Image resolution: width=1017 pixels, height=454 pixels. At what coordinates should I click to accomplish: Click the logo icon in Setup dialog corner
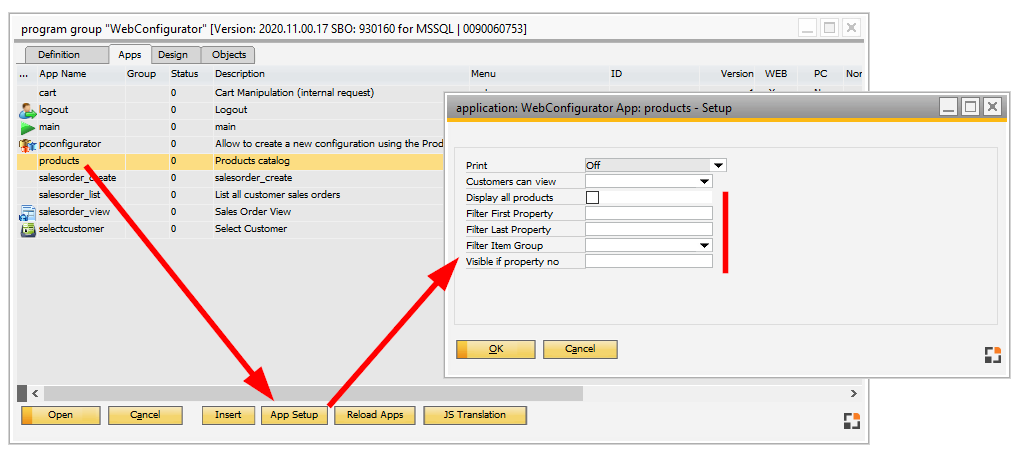point(991,355)
